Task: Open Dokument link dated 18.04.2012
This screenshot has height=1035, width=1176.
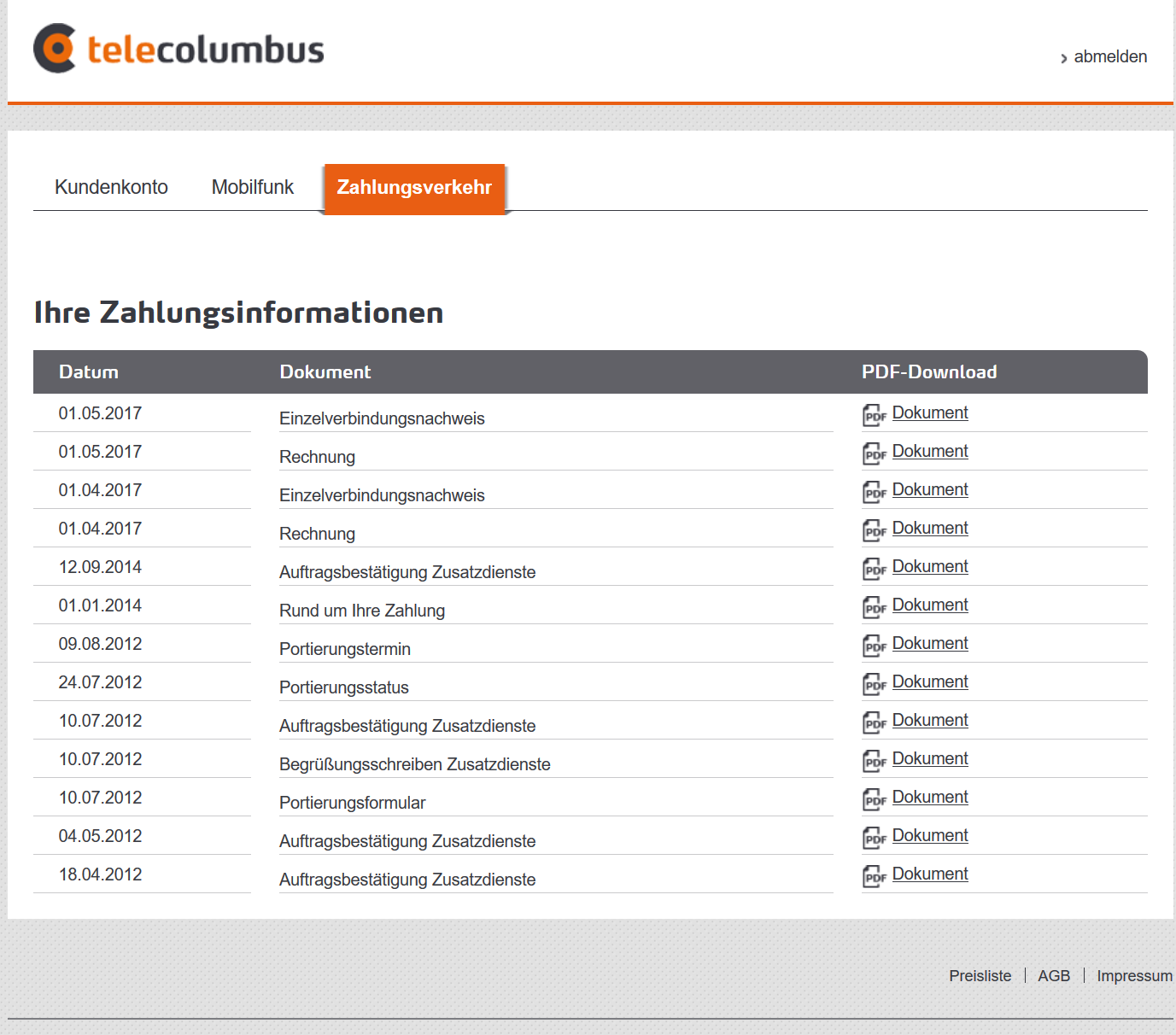Action: click(930, 874)
